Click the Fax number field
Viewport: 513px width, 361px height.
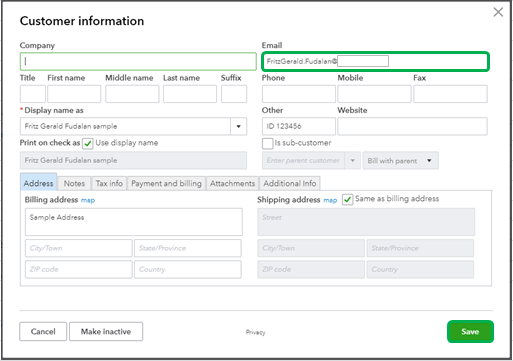pyautogui.click(x=450, y=94)
